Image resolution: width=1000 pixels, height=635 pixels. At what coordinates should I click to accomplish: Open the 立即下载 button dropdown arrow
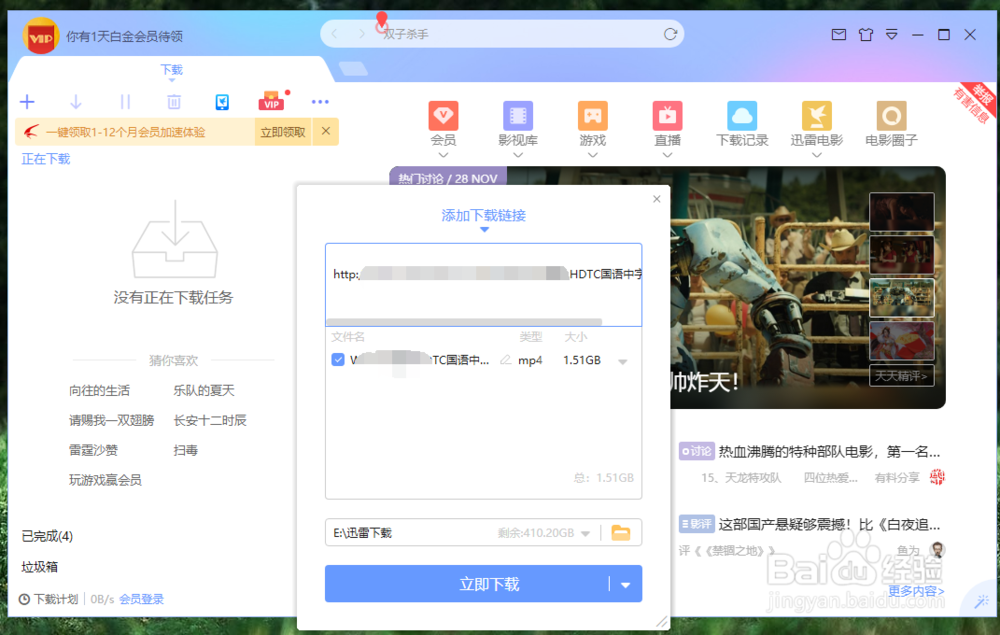click(x=626, y=585)
